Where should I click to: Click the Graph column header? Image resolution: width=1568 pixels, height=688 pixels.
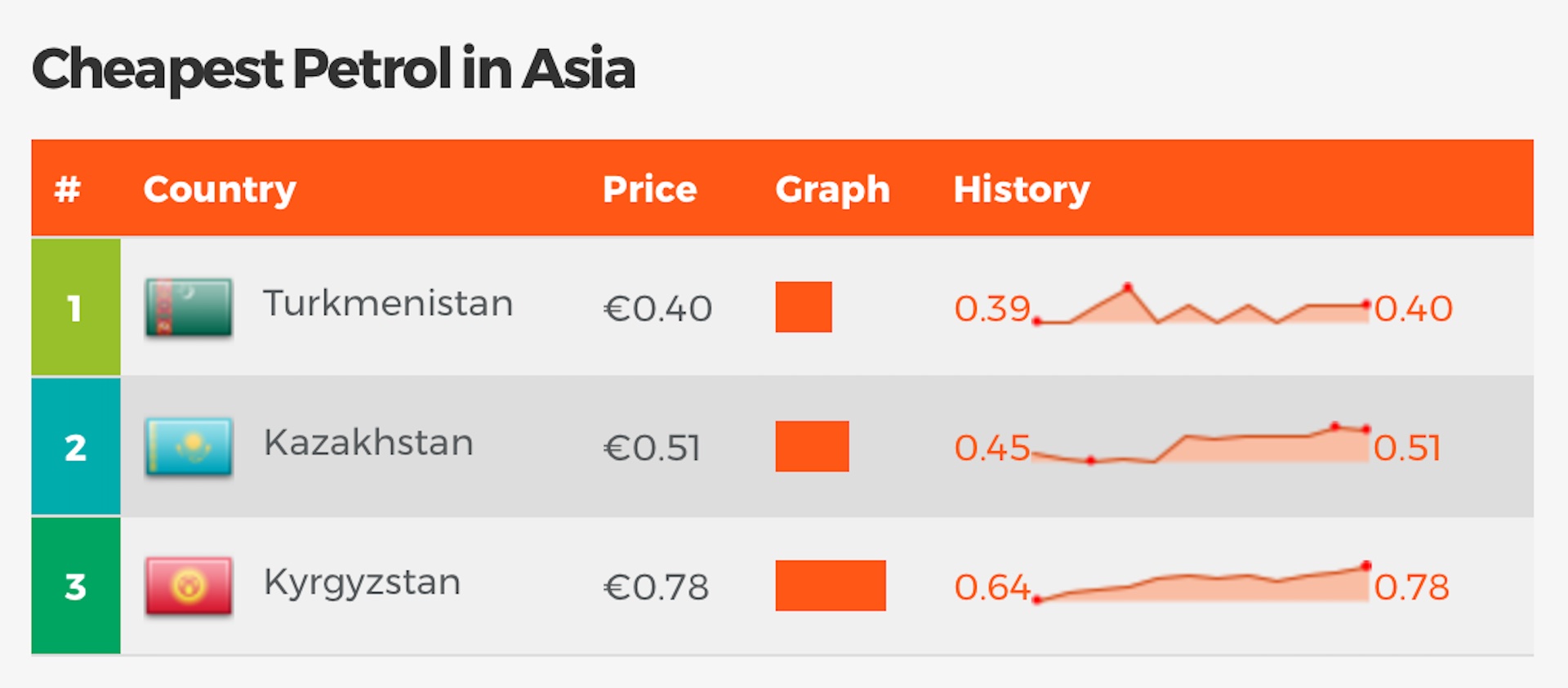pos(832,190)
